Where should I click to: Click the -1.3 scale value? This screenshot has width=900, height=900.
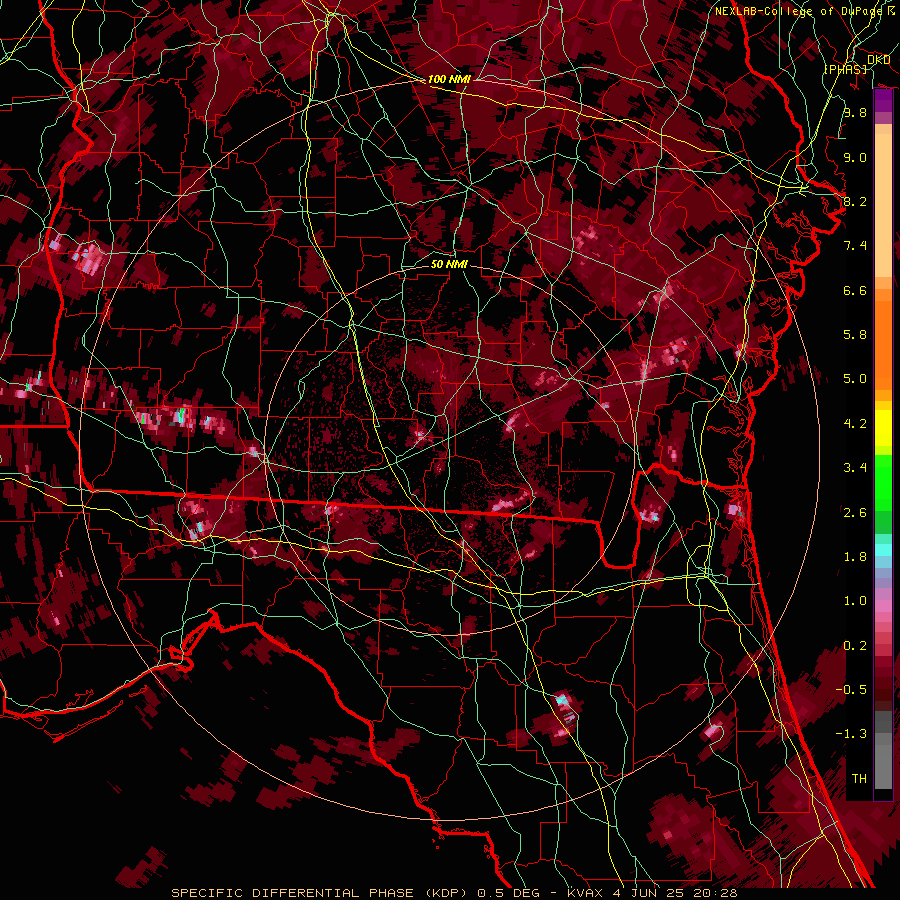point(851,734)
